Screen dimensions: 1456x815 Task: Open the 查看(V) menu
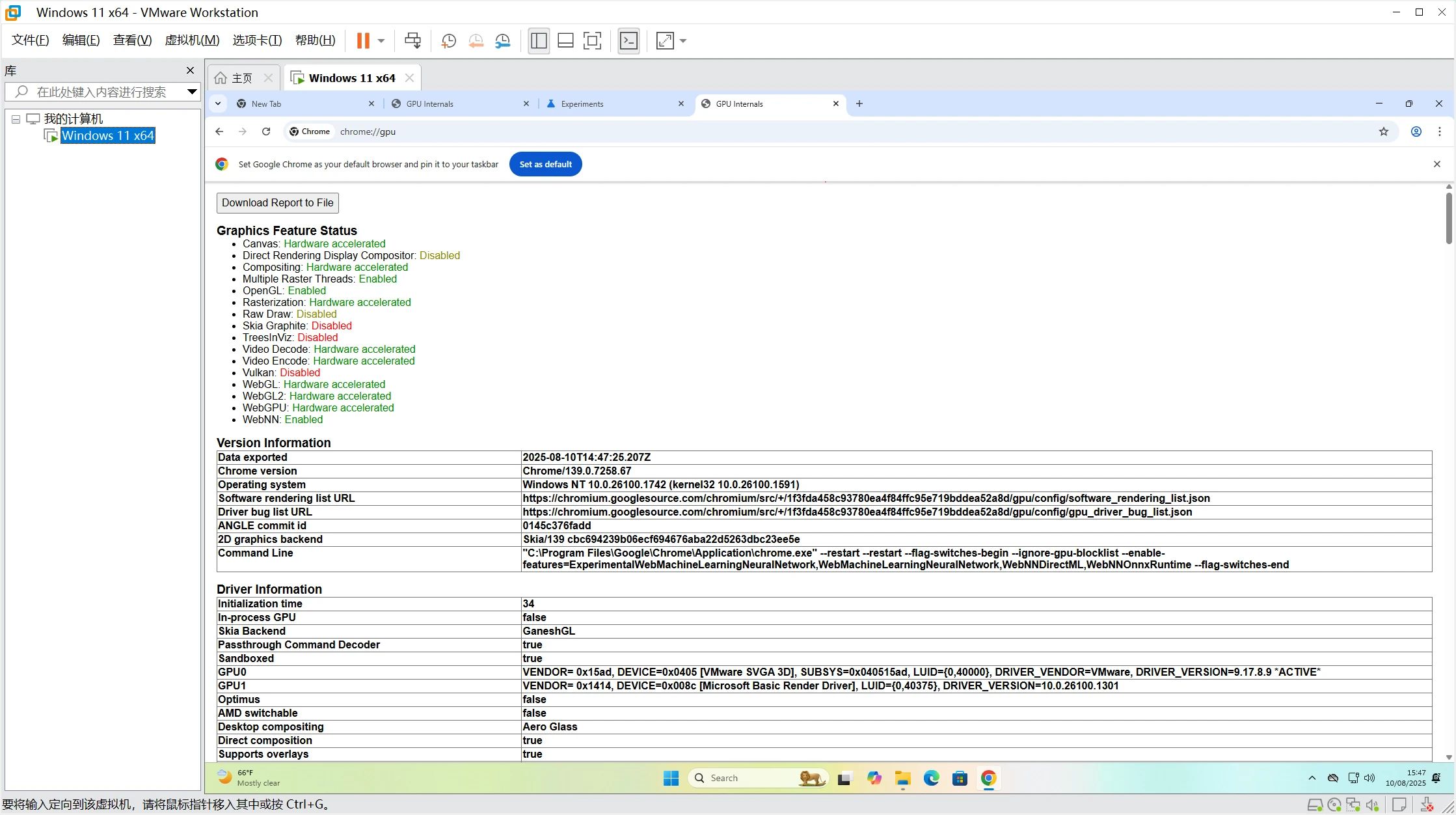tap(132, 40)
